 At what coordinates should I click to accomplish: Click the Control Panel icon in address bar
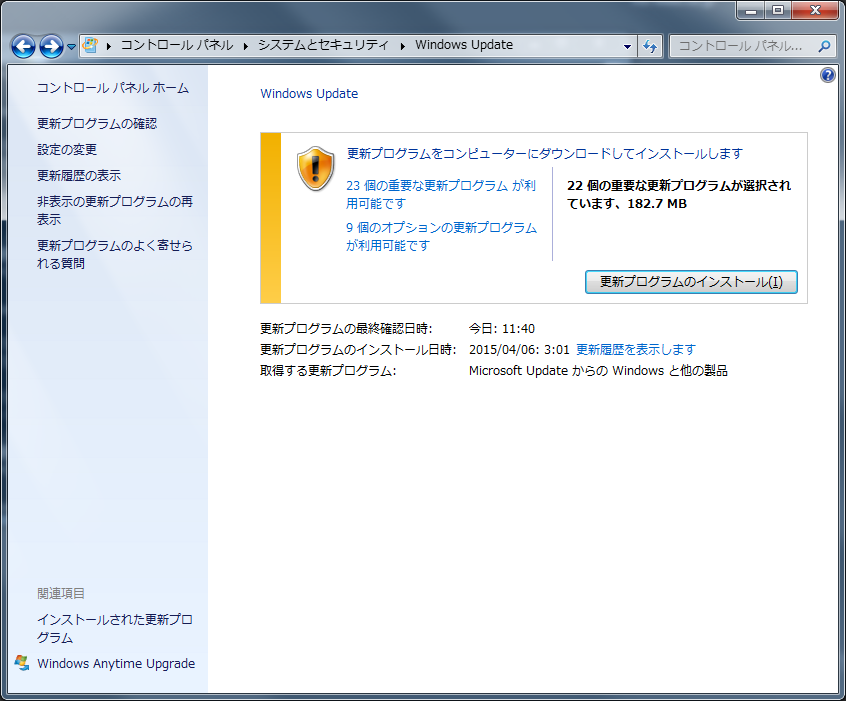click(x=91, y=45)
